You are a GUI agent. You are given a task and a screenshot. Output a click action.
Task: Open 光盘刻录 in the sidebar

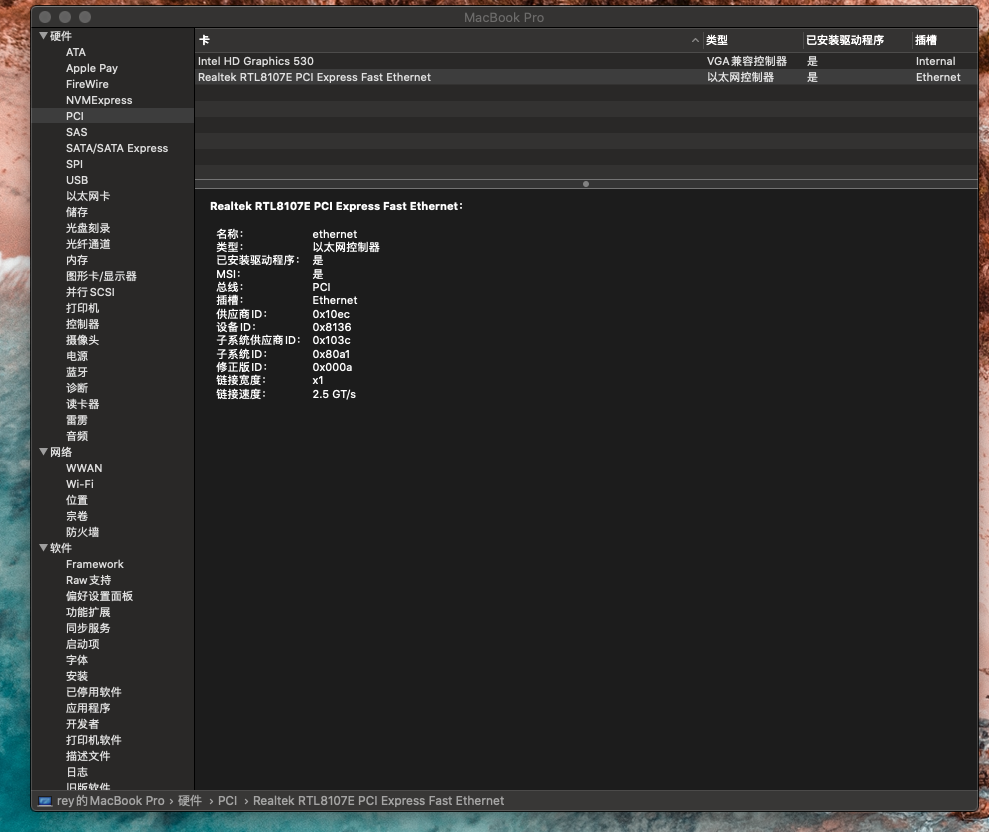(x=88, y=228)
